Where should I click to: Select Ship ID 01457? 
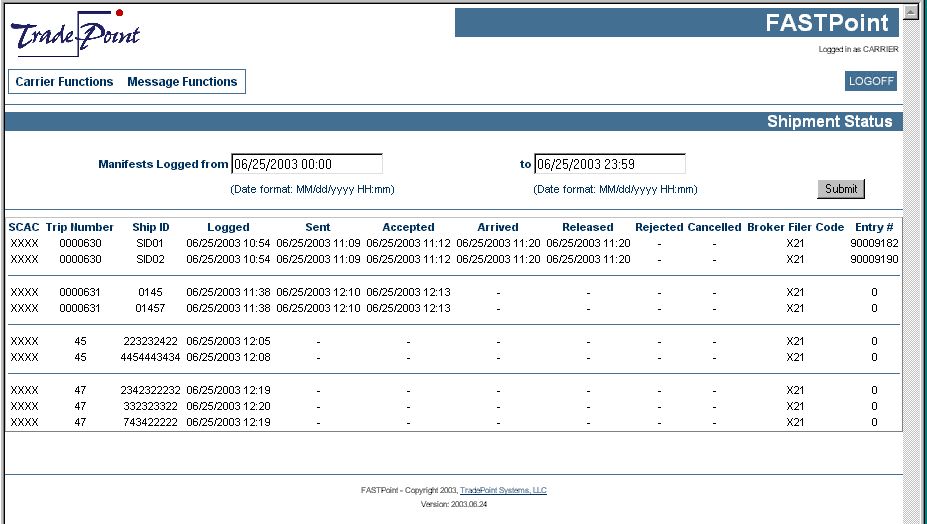click(151, 308)
